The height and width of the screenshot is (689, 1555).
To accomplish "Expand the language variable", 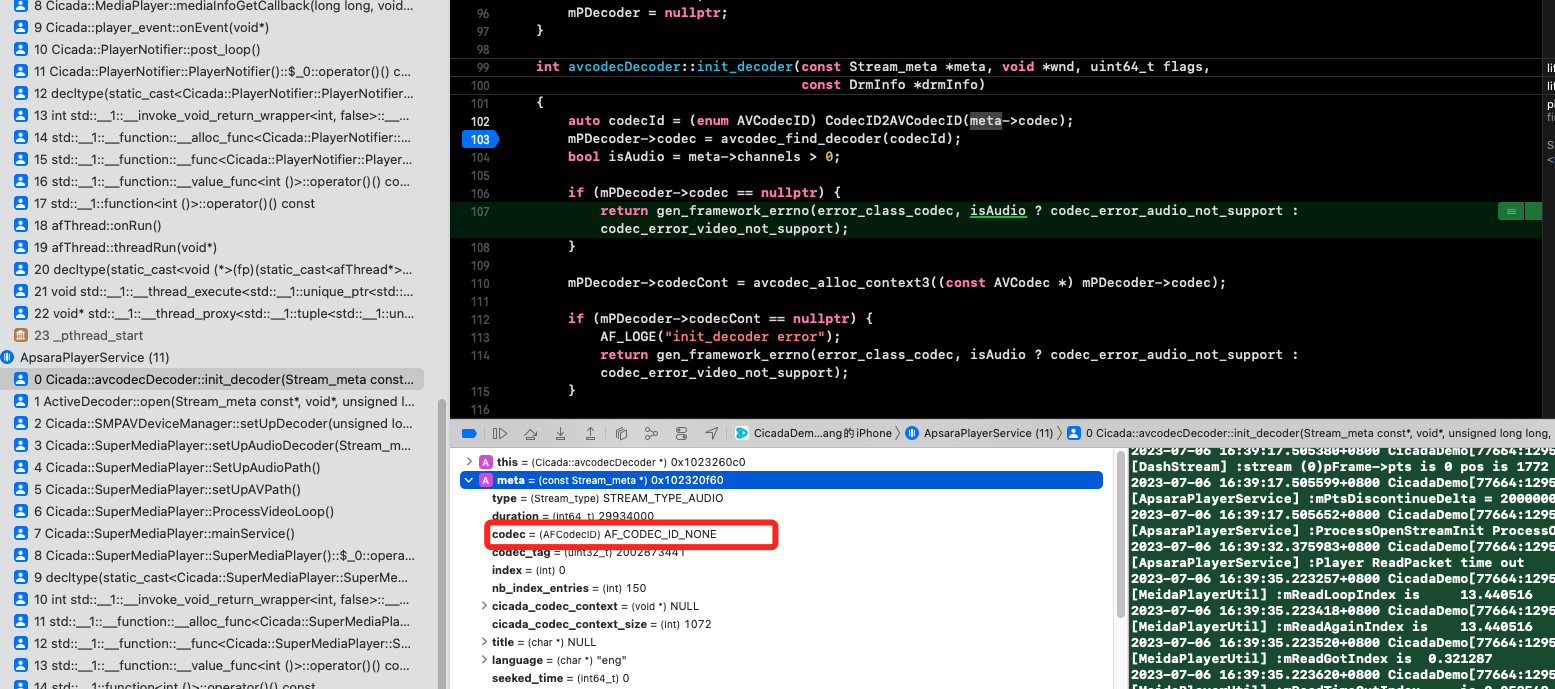I will click(x=483, y=659).
